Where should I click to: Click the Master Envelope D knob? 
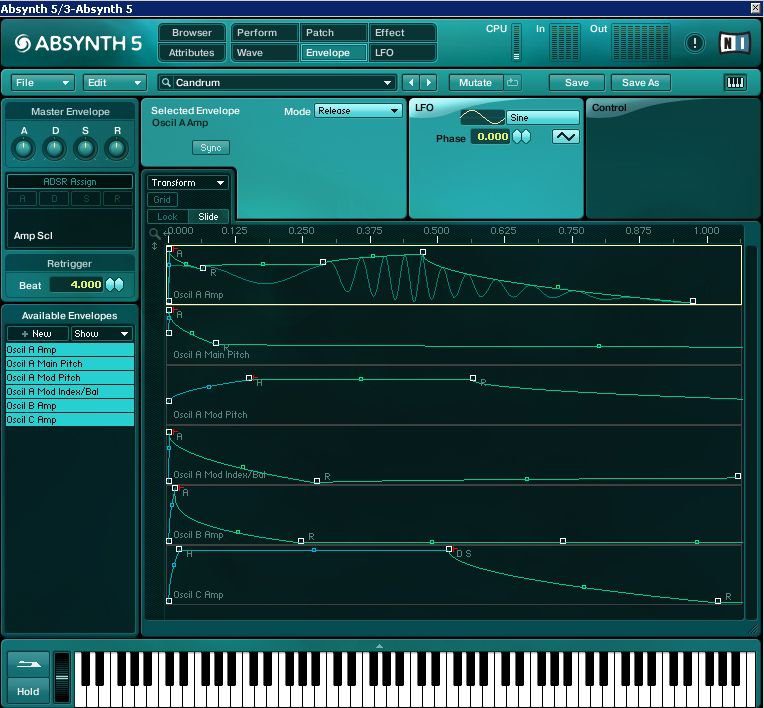tap(55, 148)
